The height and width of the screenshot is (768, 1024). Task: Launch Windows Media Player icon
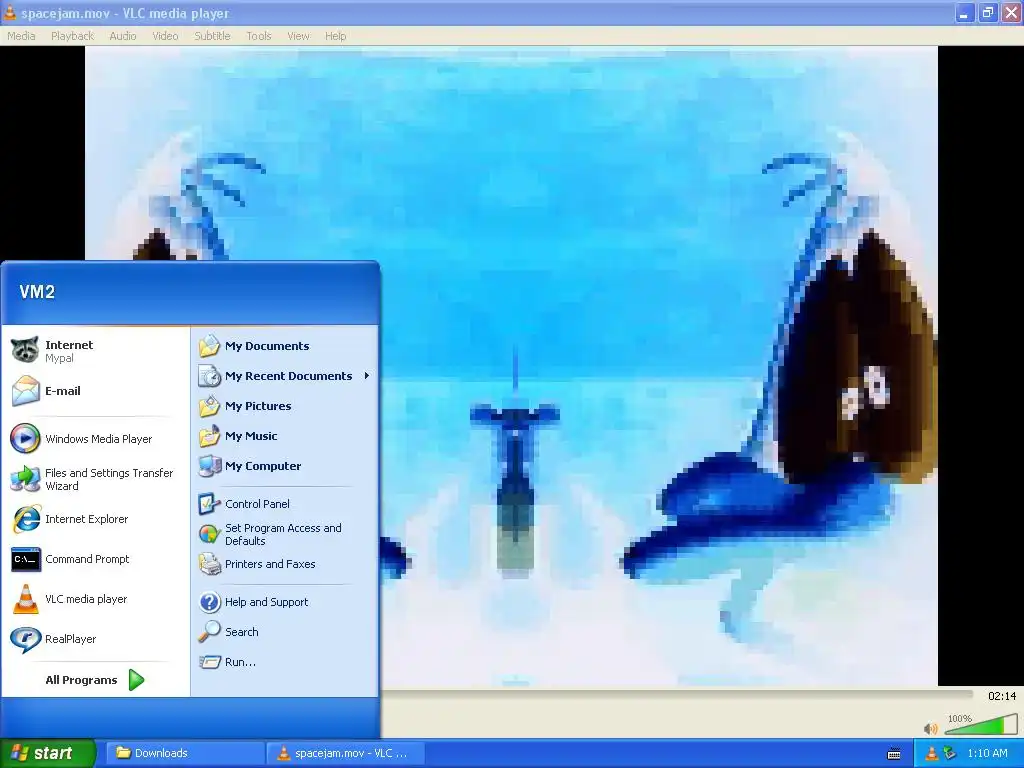point(25,439)
